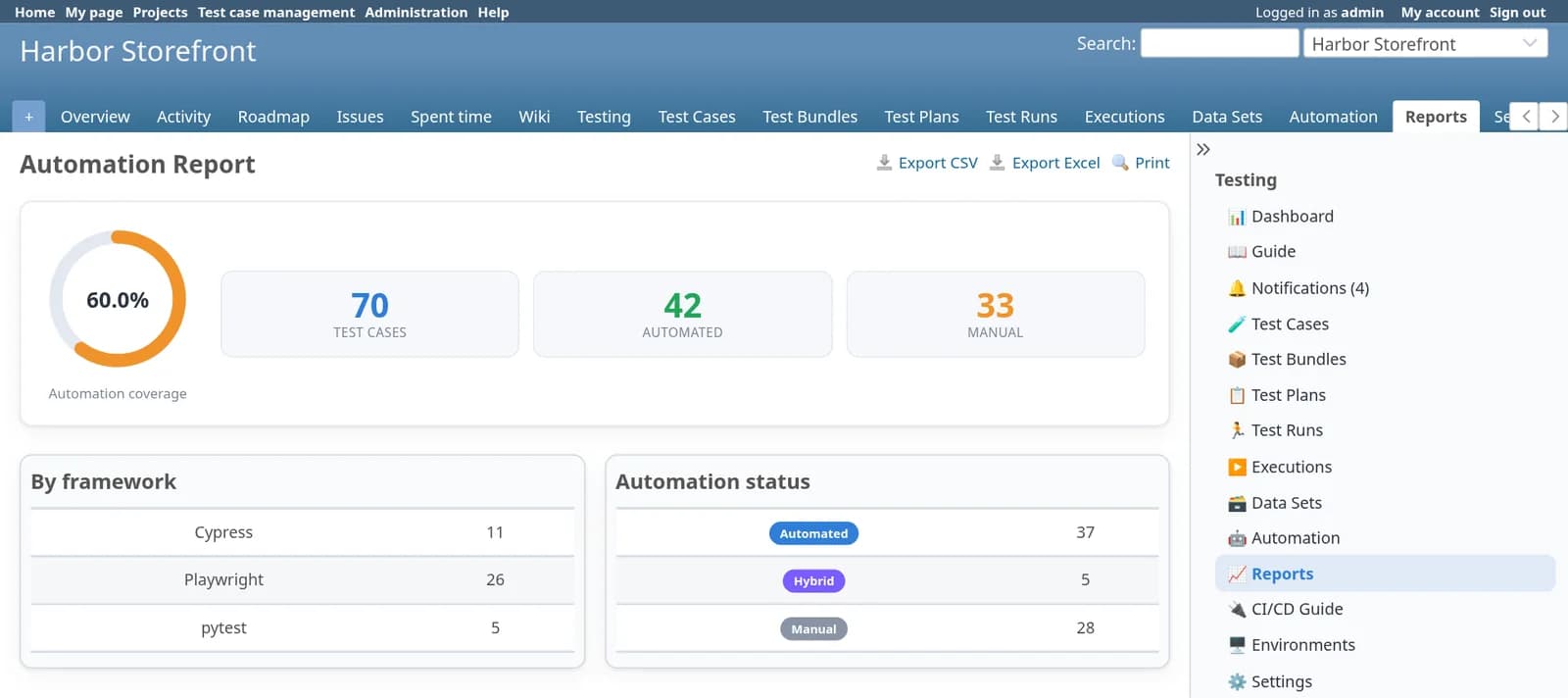Switch to the Roadmap tab
The image size is (1568, 698).
273,117
